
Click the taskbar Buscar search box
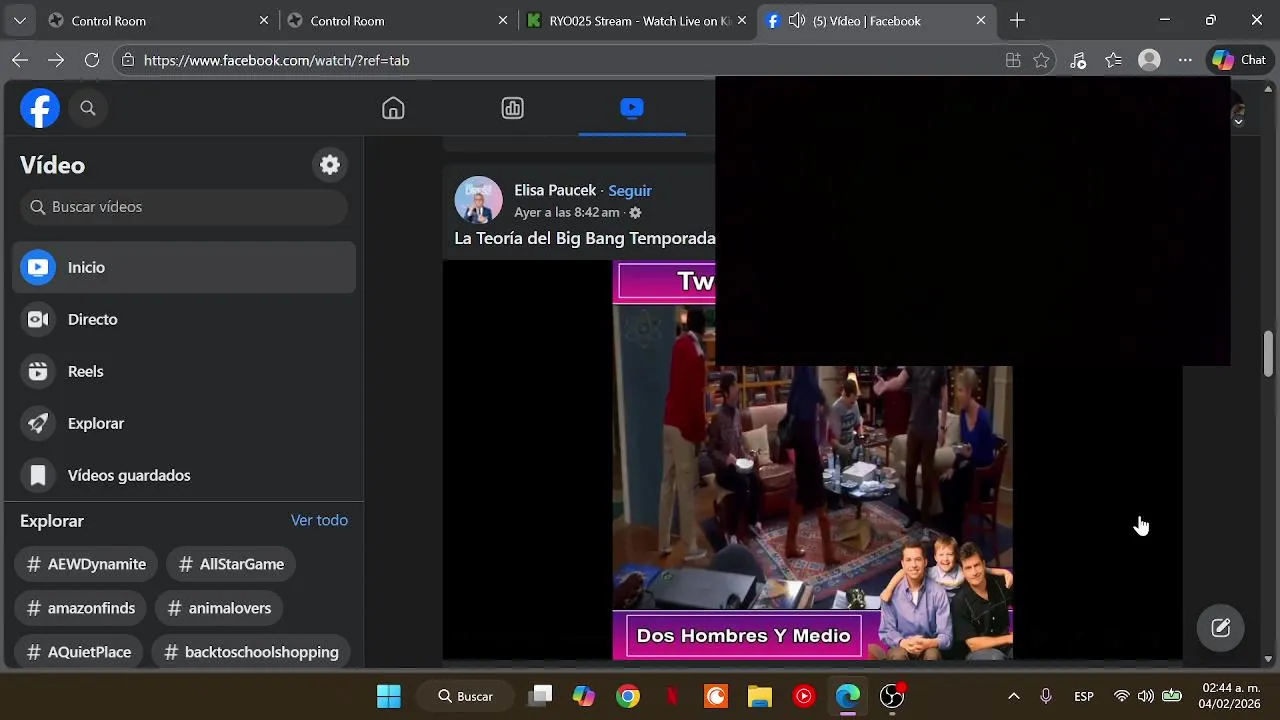[466, 696]
